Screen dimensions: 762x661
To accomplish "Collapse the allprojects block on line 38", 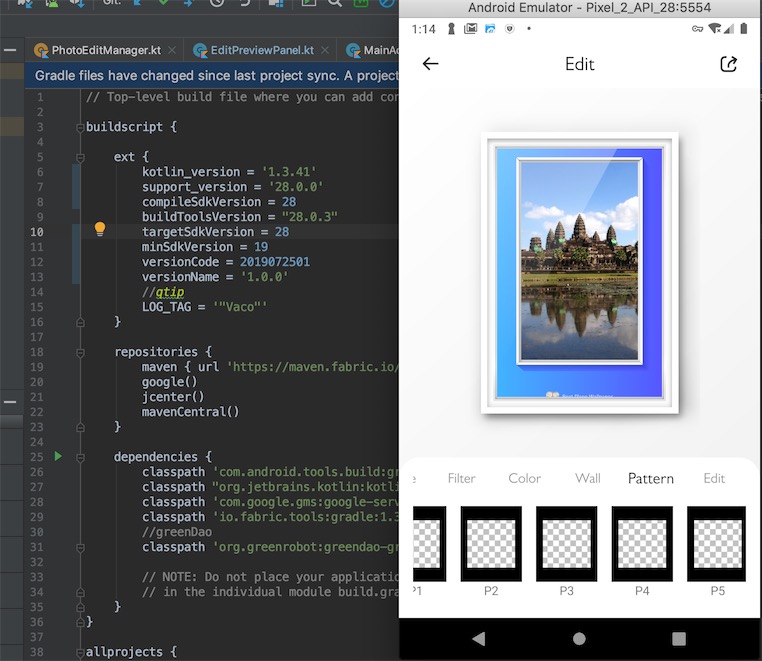I will (80, 653).
